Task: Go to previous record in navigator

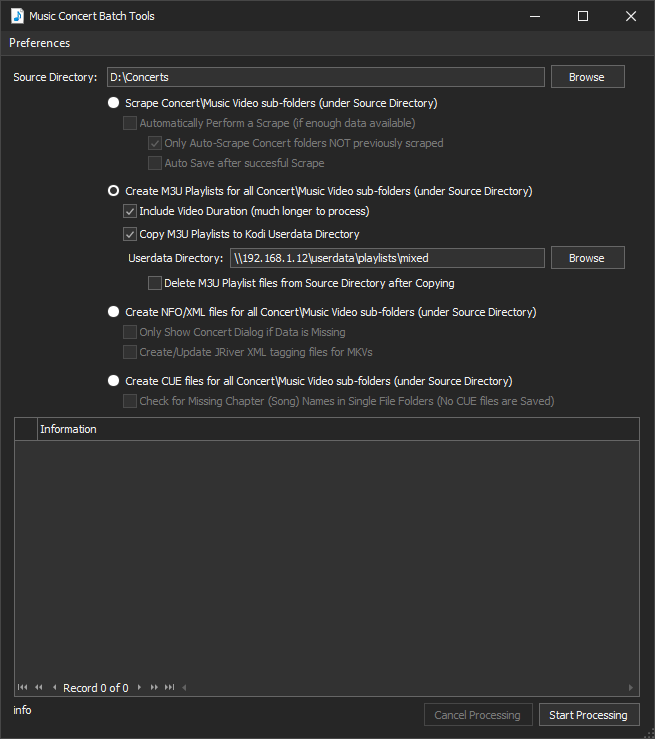Action: [x=54, y=688]
